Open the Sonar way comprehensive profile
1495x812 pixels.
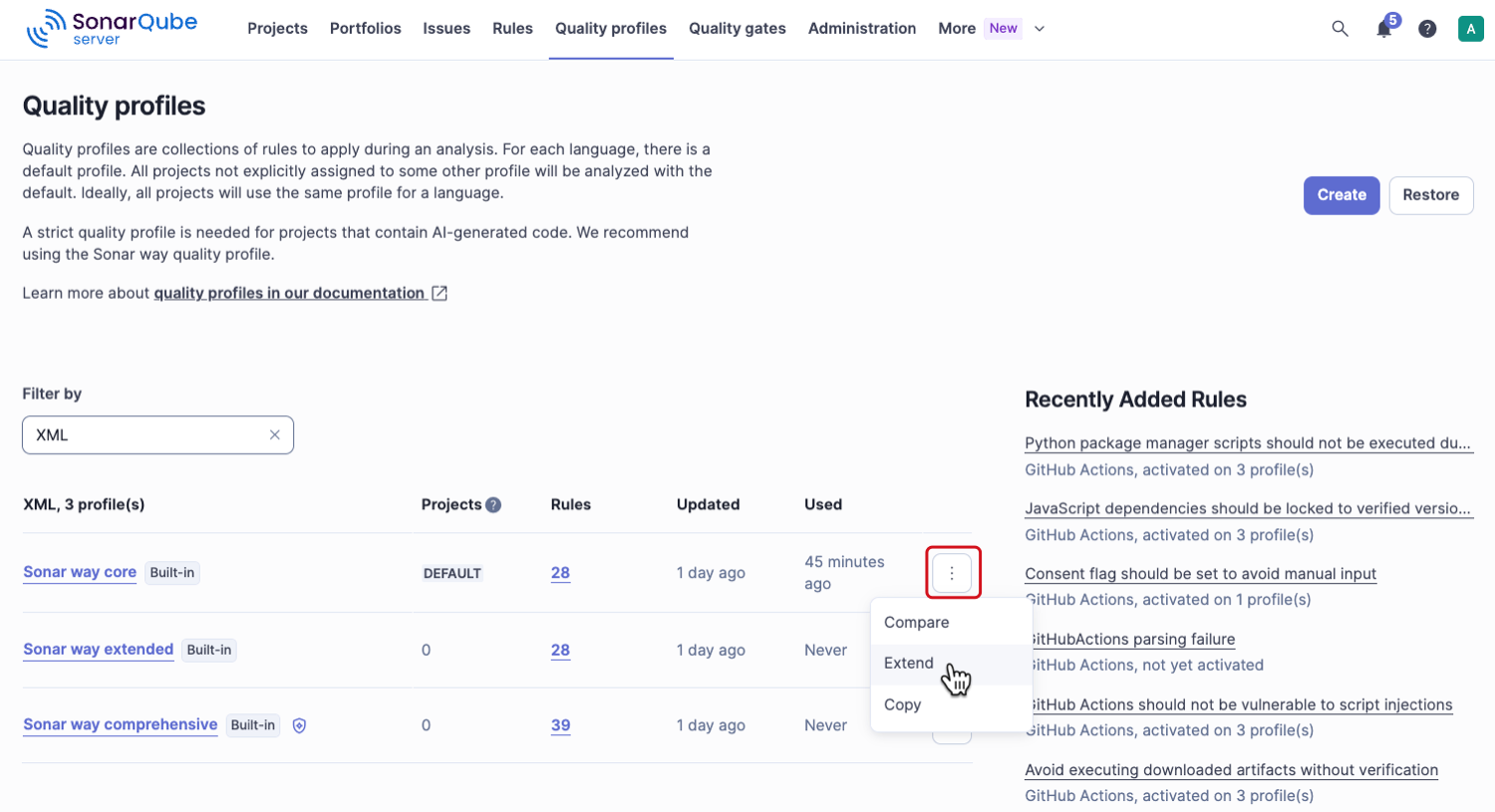[x=121, y=724]
